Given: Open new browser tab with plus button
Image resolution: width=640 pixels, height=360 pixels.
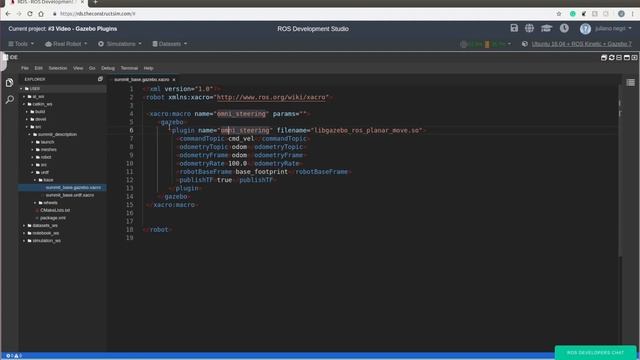Looking at the screenshot, I should tap(95, 2).
